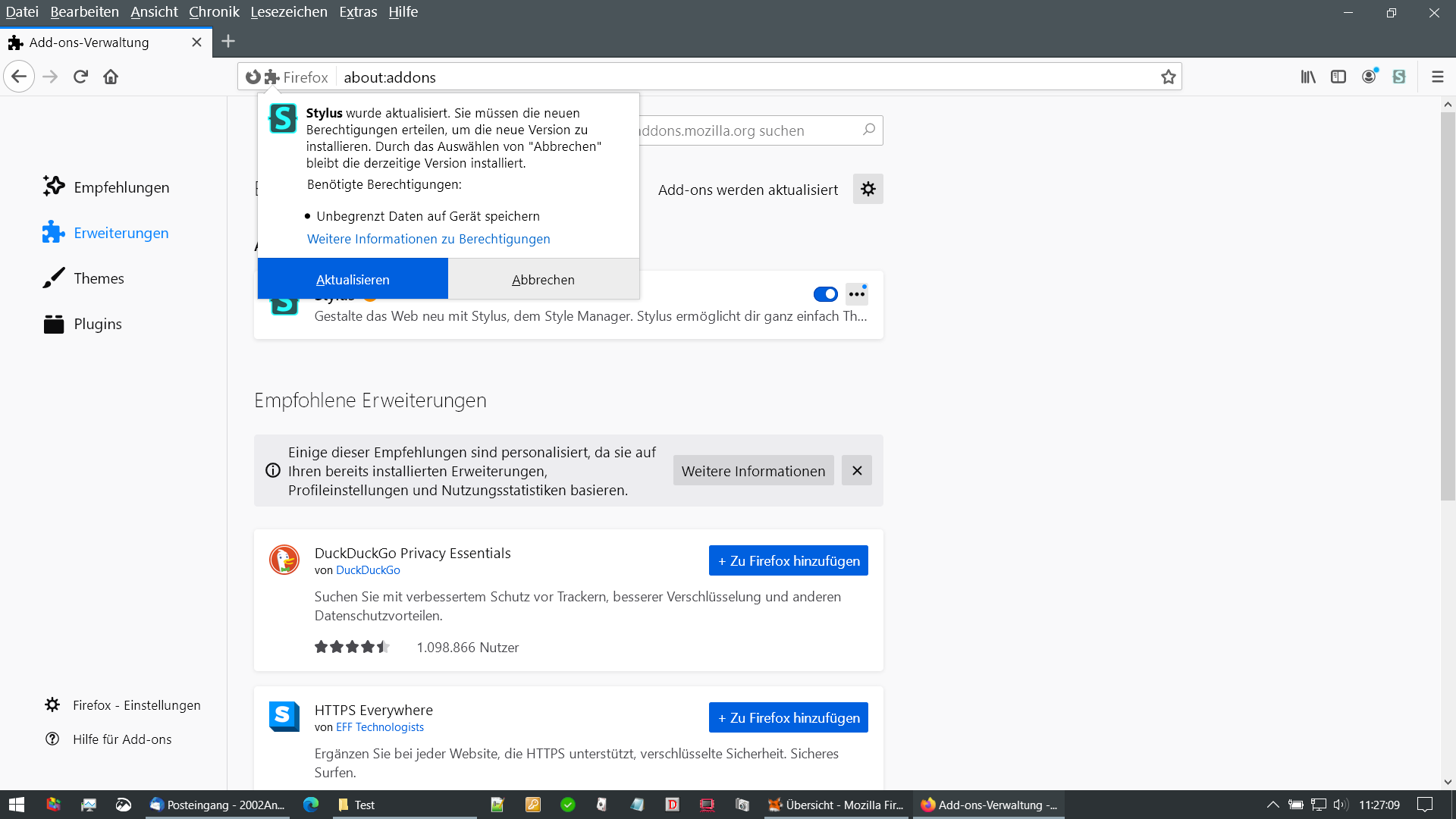Click the Stylus toolbar extension icon
Viewport: 1456px width, 819px height.
pos(1399,77)
